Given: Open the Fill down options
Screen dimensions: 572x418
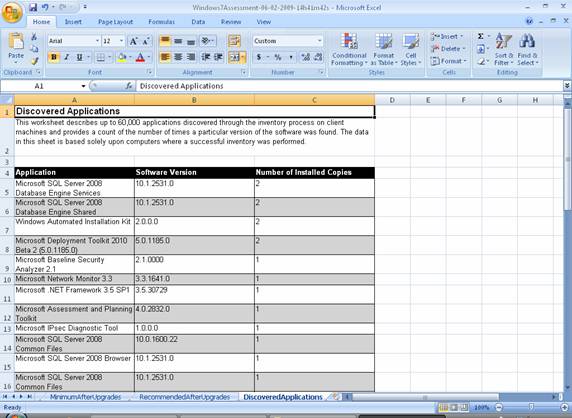Looking at the screenshot, I should (x=482, y=49).
